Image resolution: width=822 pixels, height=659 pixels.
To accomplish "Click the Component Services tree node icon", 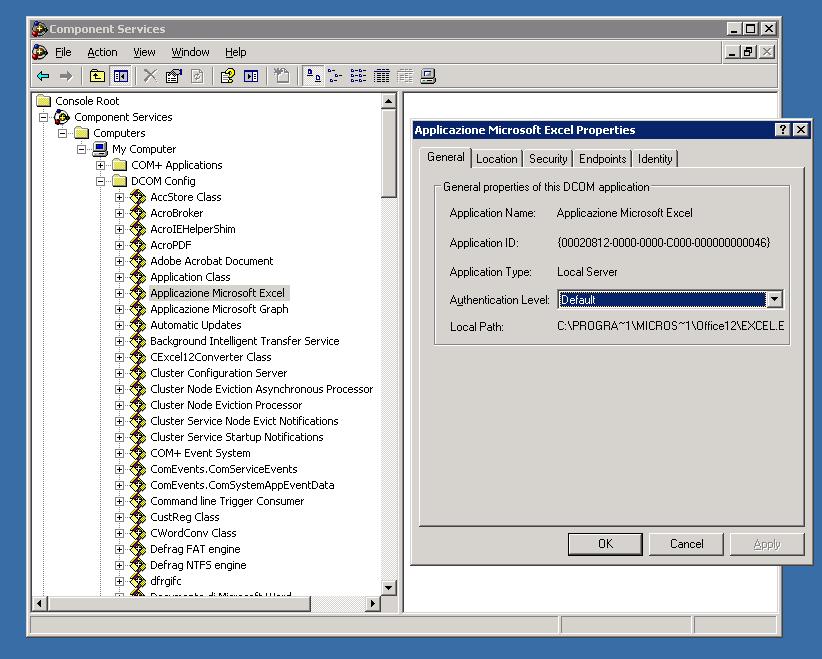I will [x=62, y=117].
